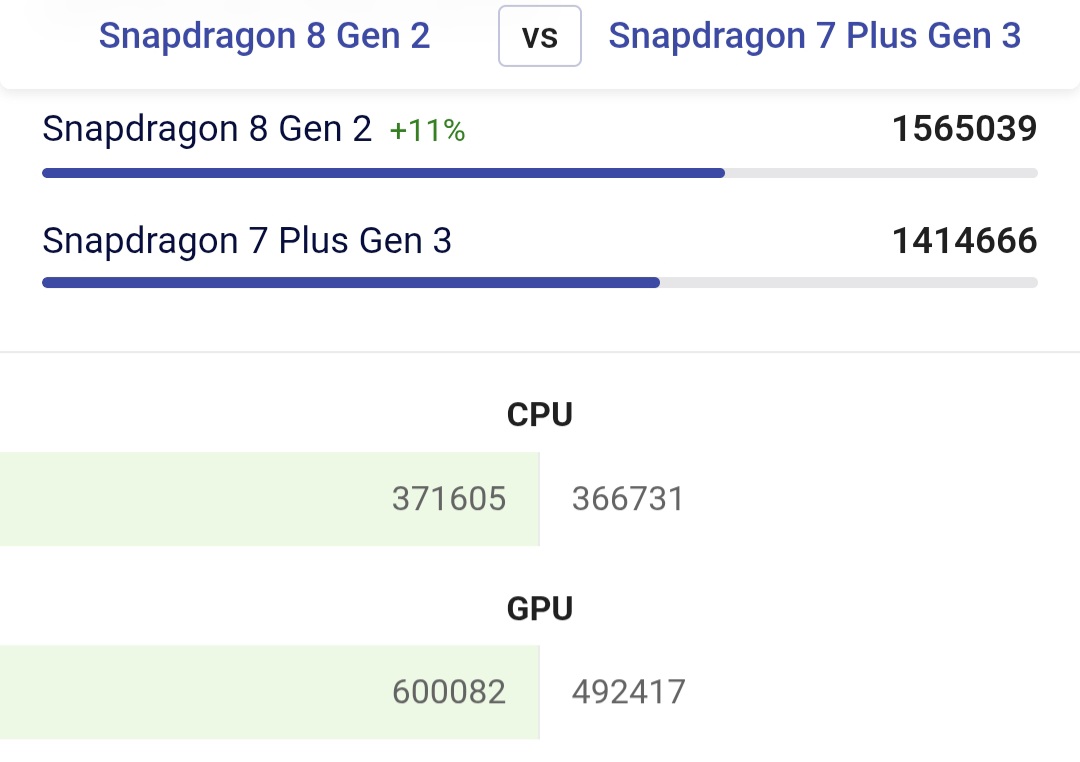Open the Snapdragon 7 Plus Gen 3 header link
This screenshot has height=762, width=1080.
tap(814, 36)
